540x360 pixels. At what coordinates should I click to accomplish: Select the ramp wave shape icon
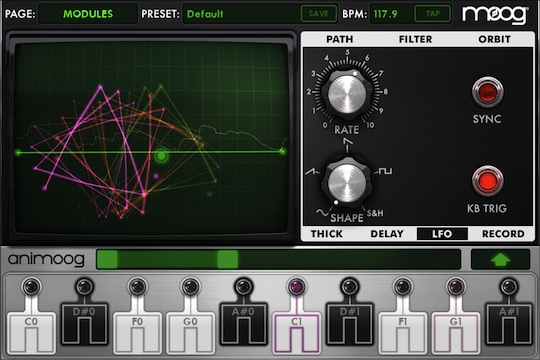312,172
